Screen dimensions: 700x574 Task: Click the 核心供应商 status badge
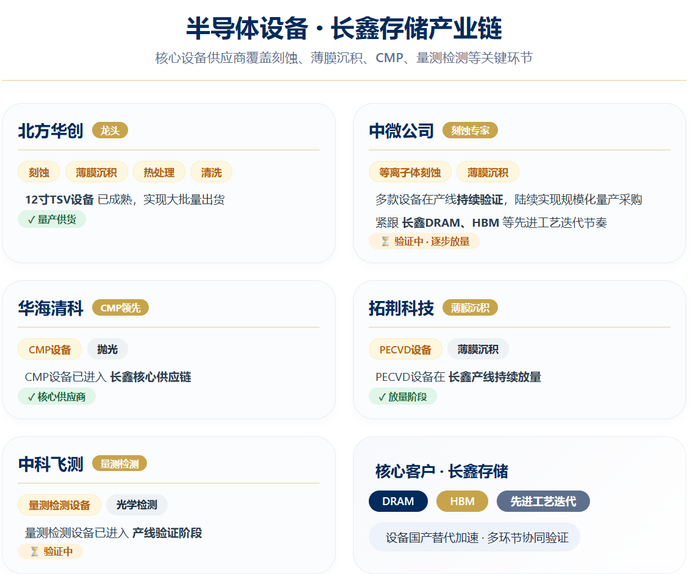point(57,396)
